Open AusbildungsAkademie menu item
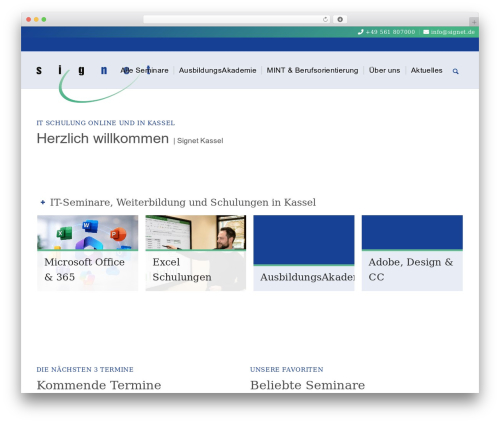 (217, 70)
